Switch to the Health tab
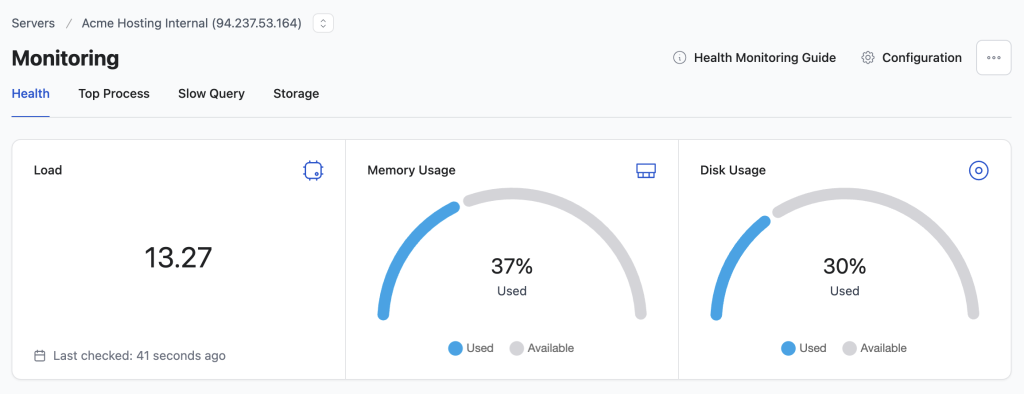 pos(31,93)
